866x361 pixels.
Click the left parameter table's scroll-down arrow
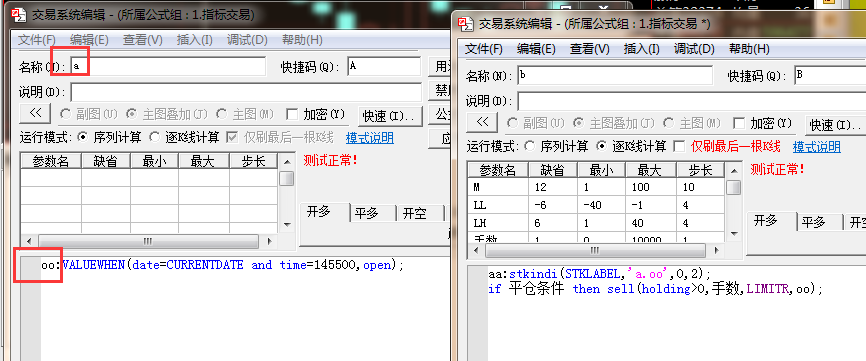[x=286, y=225]
